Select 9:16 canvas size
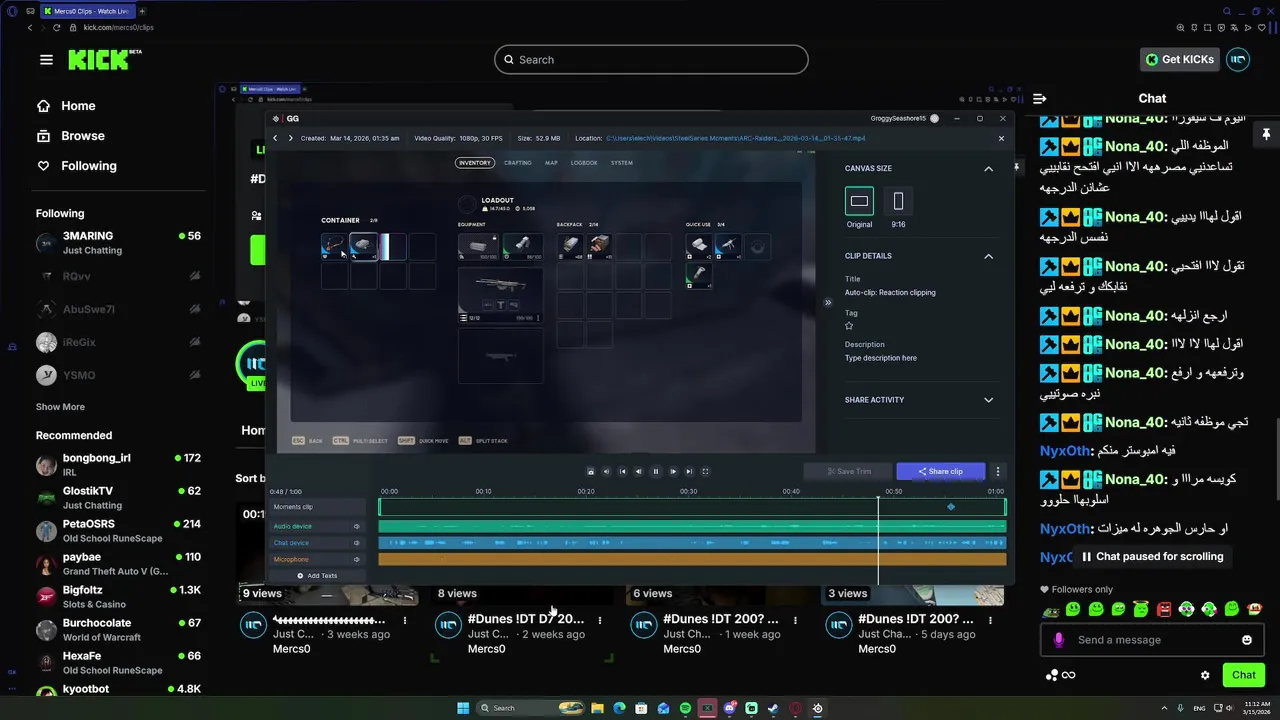The image size is (1280, 720). [x=898, y=201]
